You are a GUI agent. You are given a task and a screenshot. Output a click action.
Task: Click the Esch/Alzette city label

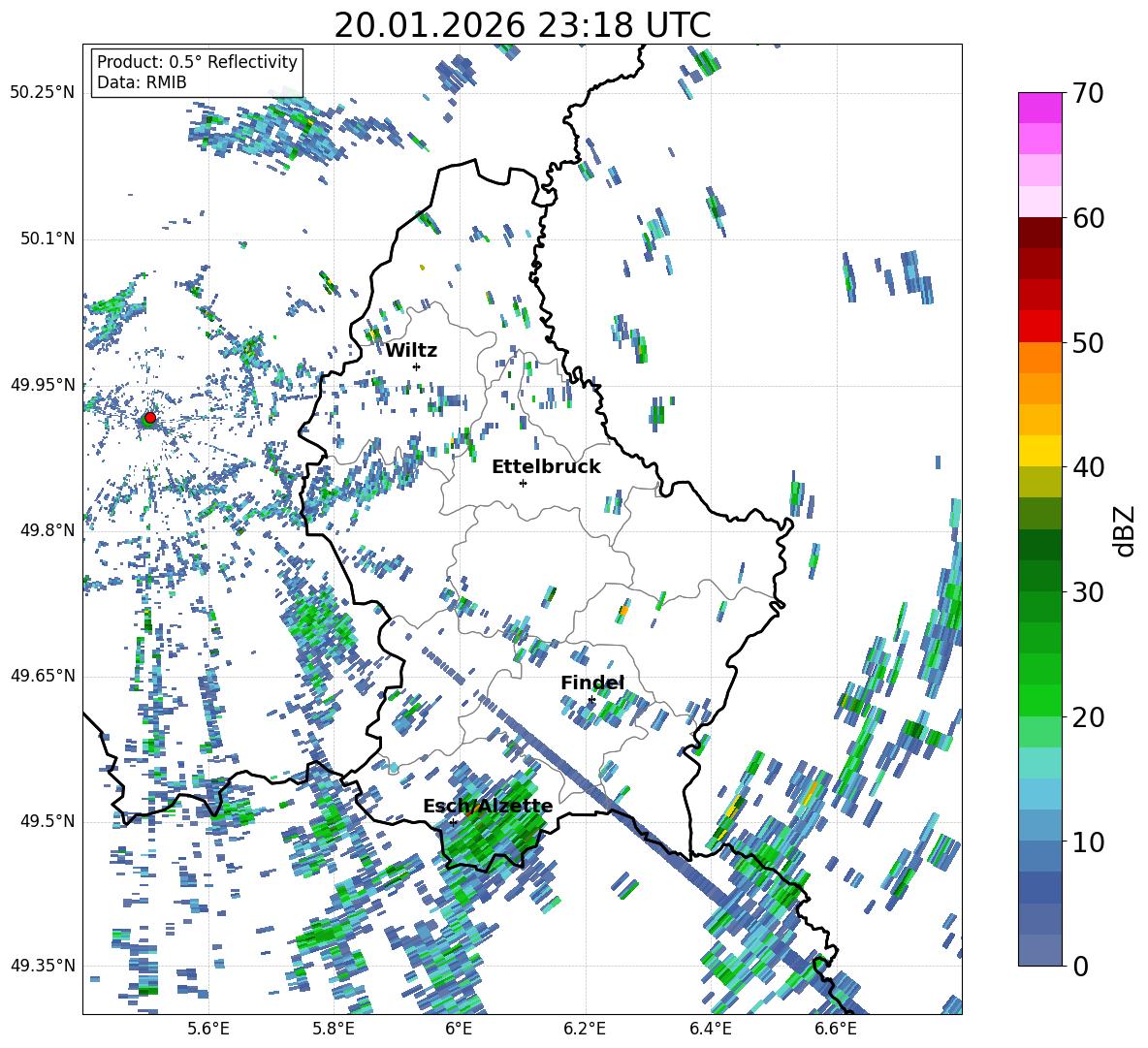click(x=488, y=807)
